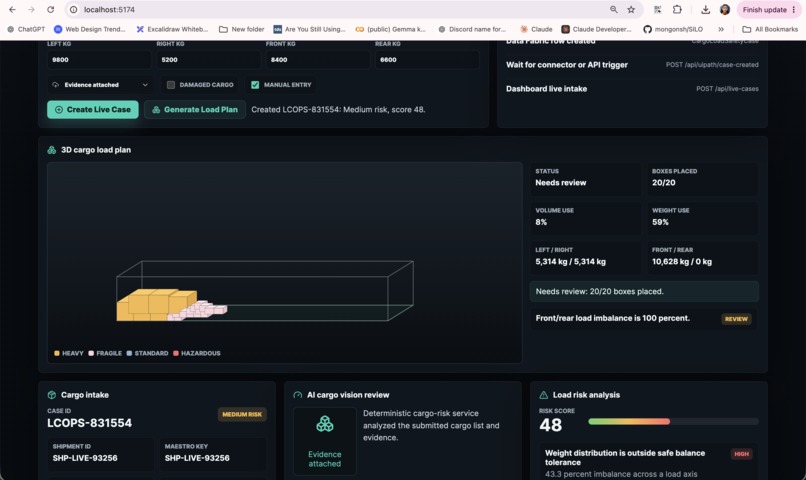Viewport: 806px width, 480px height.
Task: Go forward using the browser forward arrow
Action: pos(31,9)
